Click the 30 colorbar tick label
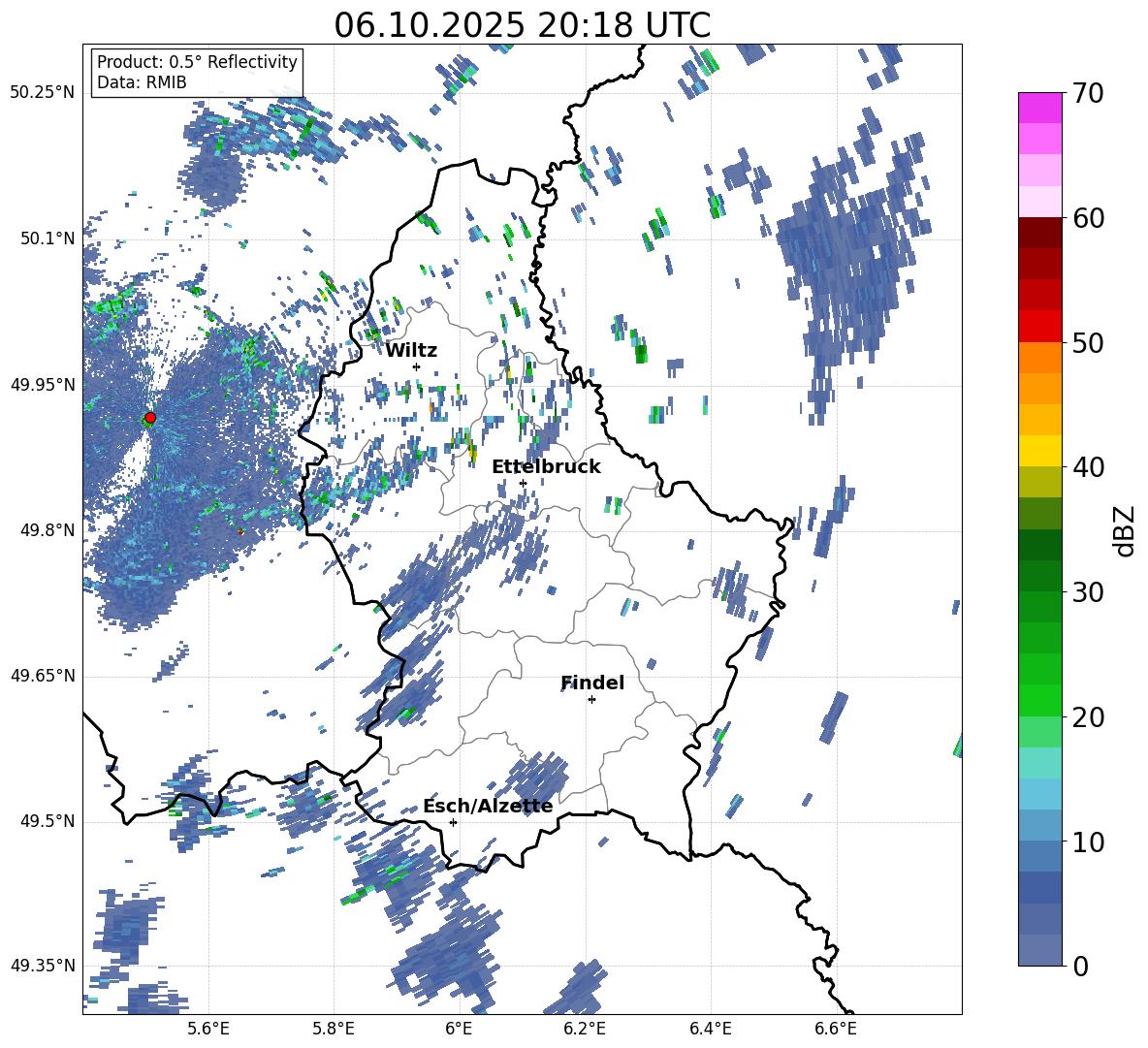The width and height of the screenshot is (1148, 1048). (1087, 591)
